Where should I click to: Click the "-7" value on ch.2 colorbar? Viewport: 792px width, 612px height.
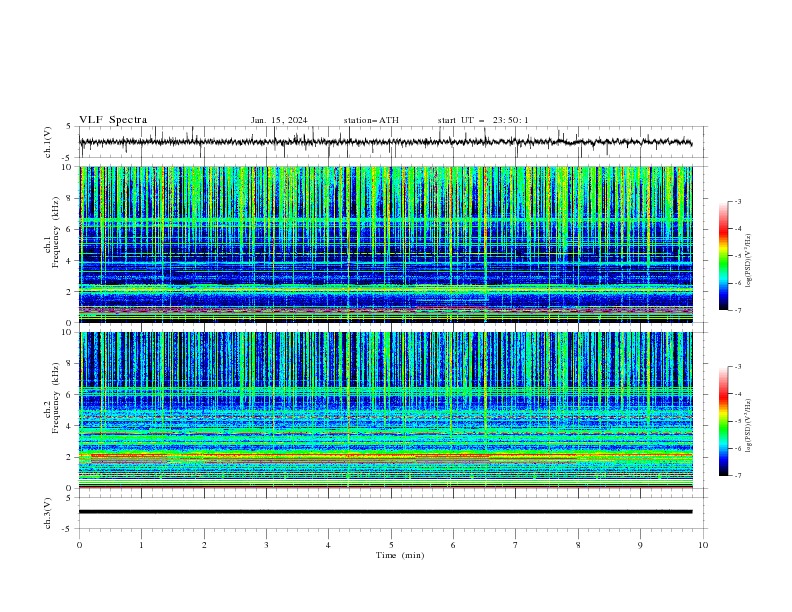737,475
